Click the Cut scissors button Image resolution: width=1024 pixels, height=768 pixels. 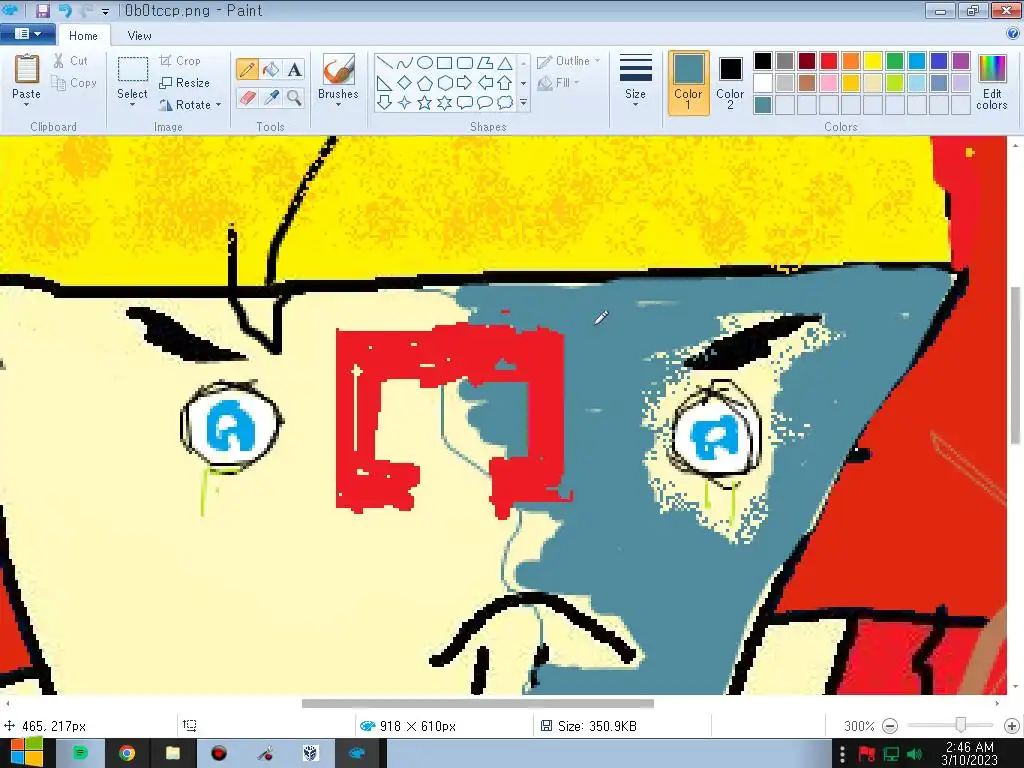[71, 61]
